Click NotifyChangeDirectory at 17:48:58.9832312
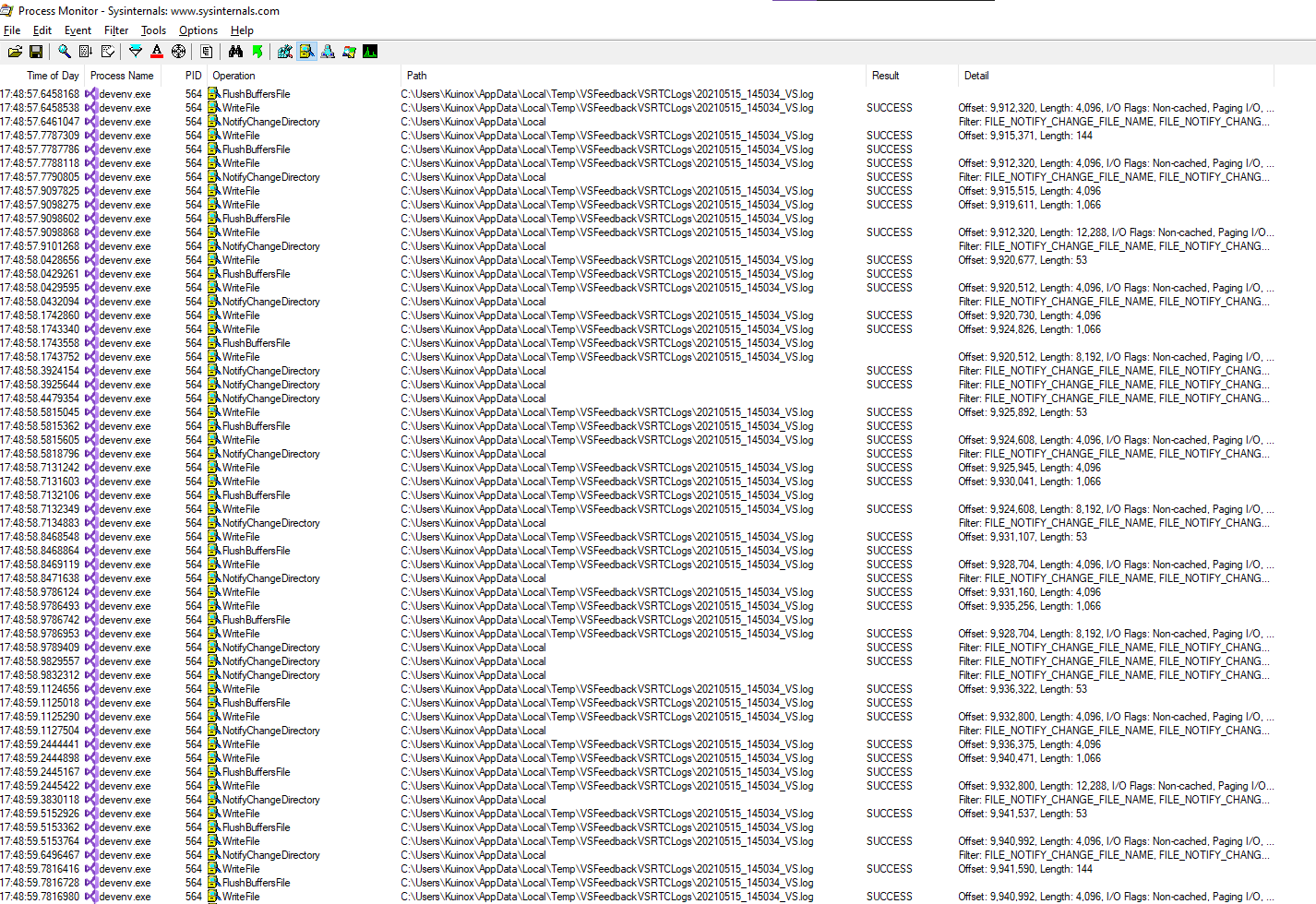The image size is (1316, 904). [x=270, y=675]
